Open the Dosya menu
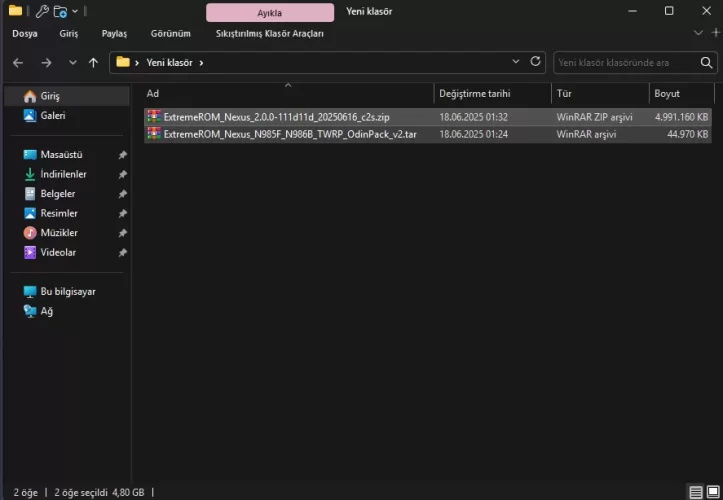This screenshot has height=500, width=723. (x=25, y=33)
